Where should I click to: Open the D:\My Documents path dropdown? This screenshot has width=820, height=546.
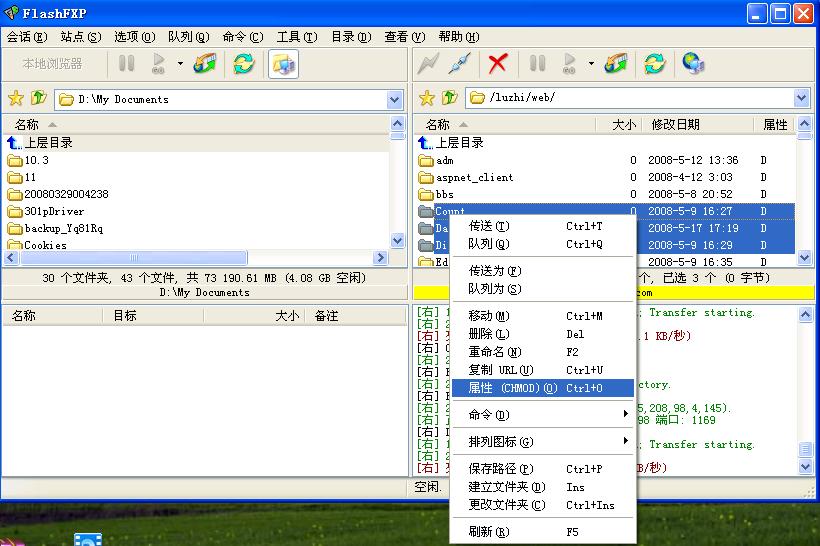tap(394, 99)
